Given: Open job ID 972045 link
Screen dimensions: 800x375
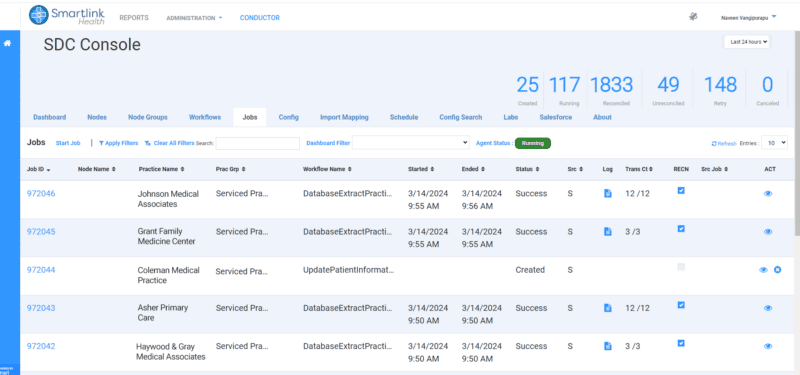Looking at the screenshot, I should click(41, 232).
